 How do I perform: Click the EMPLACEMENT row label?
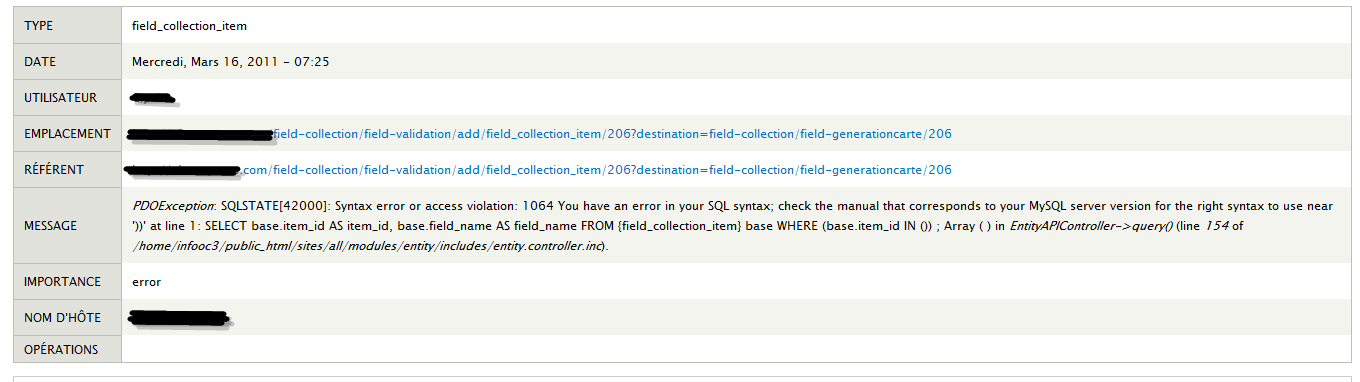(67, 134)
